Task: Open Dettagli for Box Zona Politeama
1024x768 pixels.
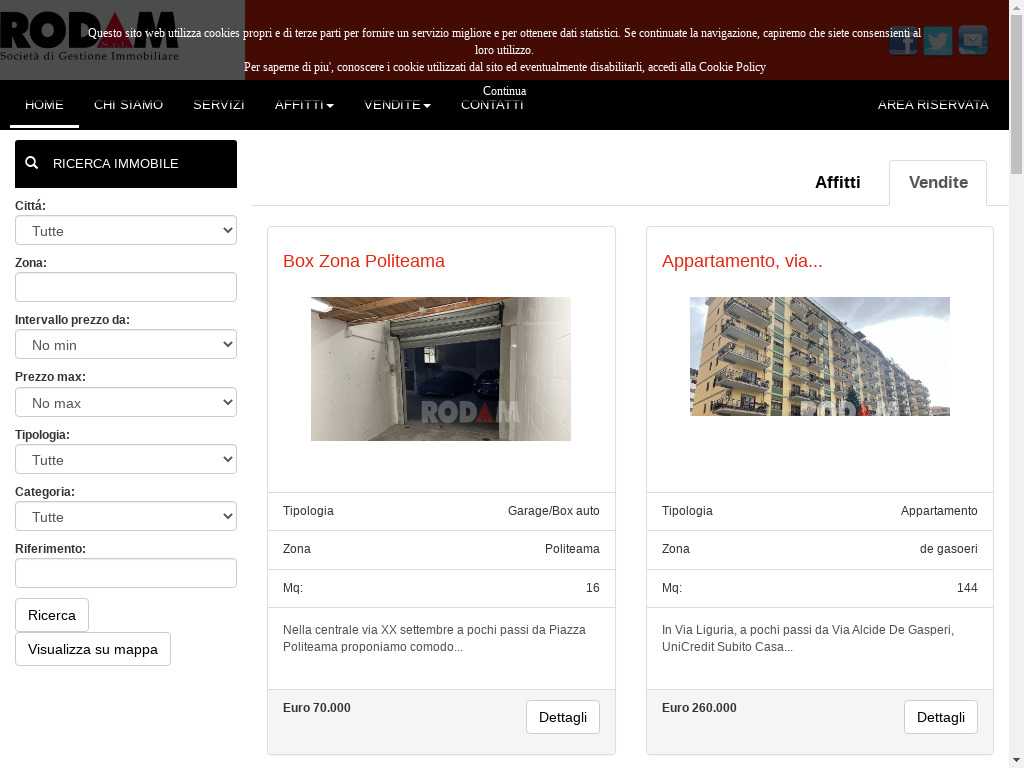Action: tap(562, 717)
